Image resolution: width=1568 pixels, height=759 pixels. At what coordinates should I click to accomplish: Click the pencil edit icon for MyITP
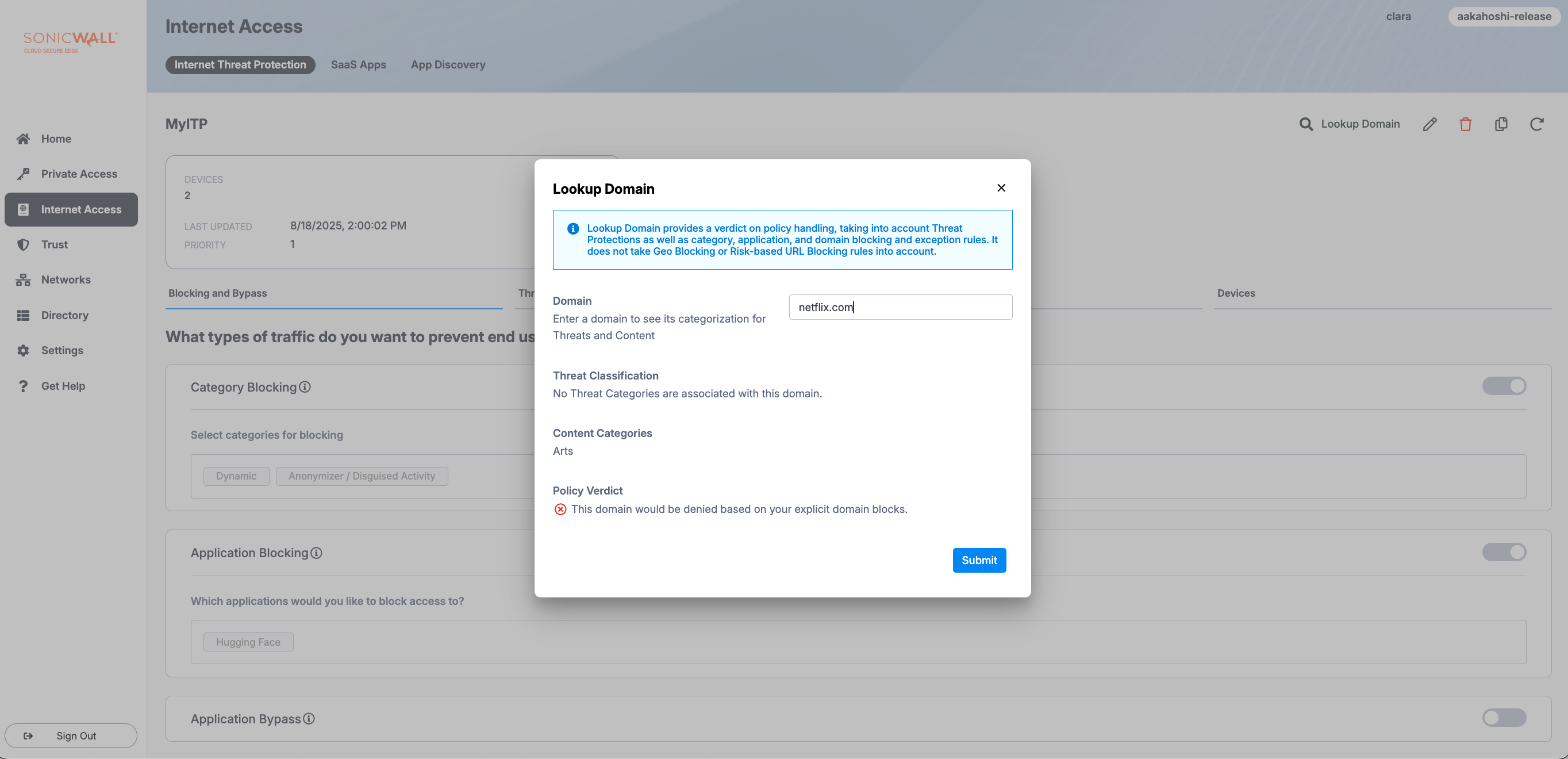(x=1429, y=124)
